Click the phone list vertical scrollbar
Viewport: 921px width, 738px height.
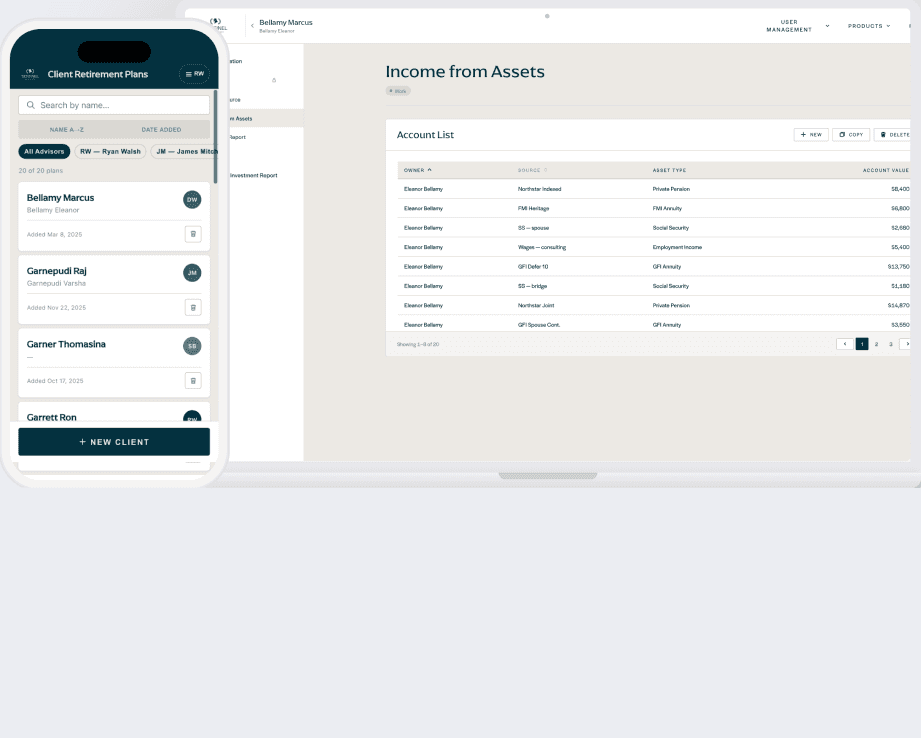point(216,137)
